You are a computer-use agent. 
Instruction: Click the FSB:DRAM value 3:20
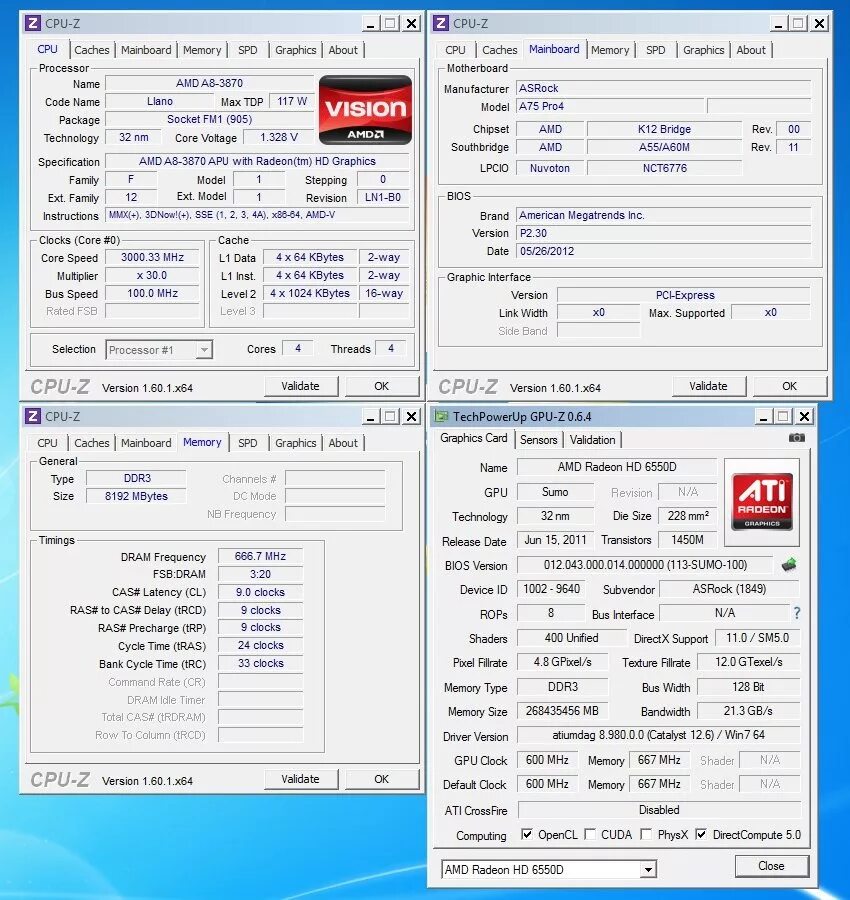[x=261, y=574]
